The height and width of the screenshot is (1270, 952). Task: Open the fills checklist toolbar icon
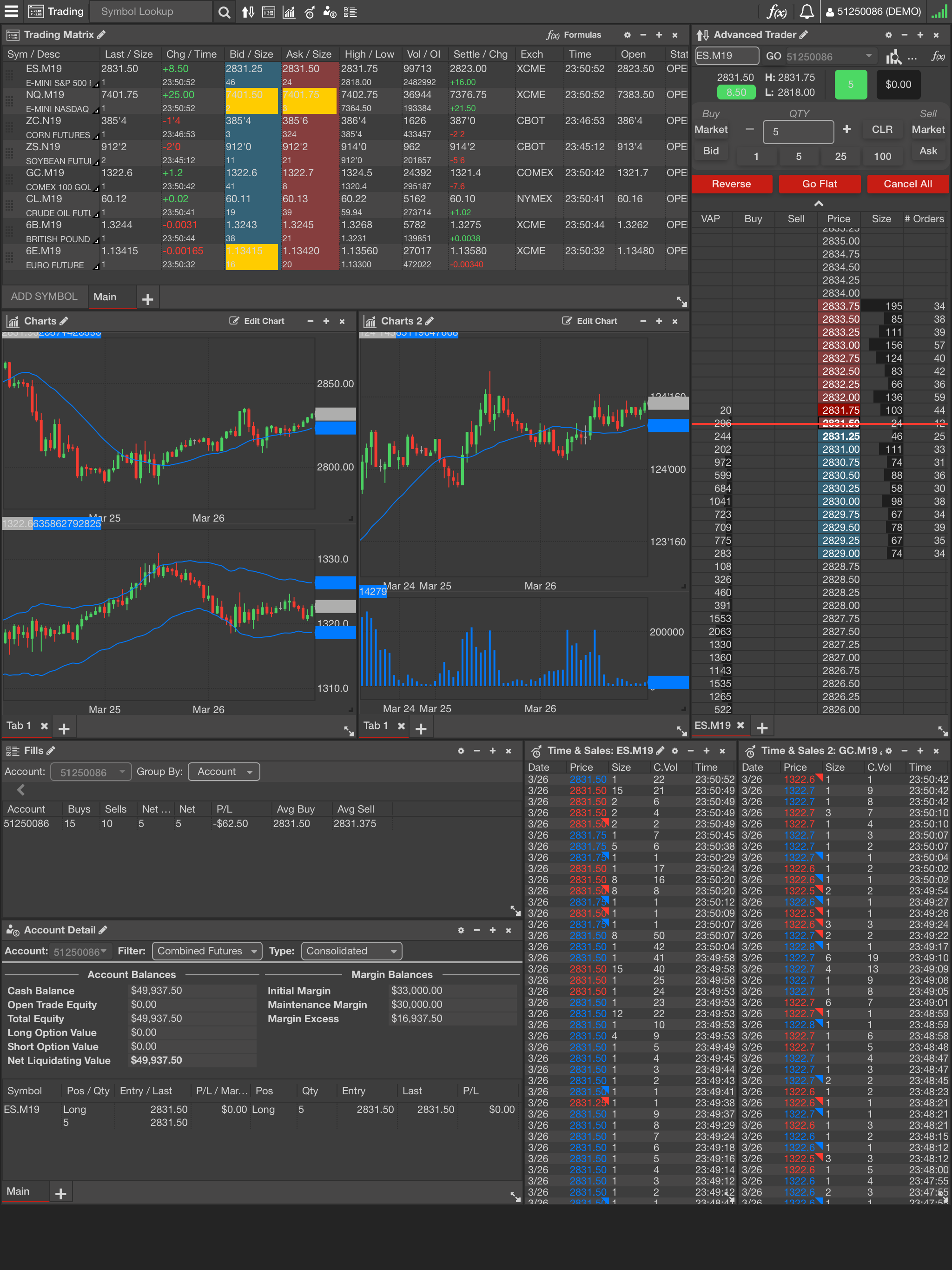[x=350, y=12]
